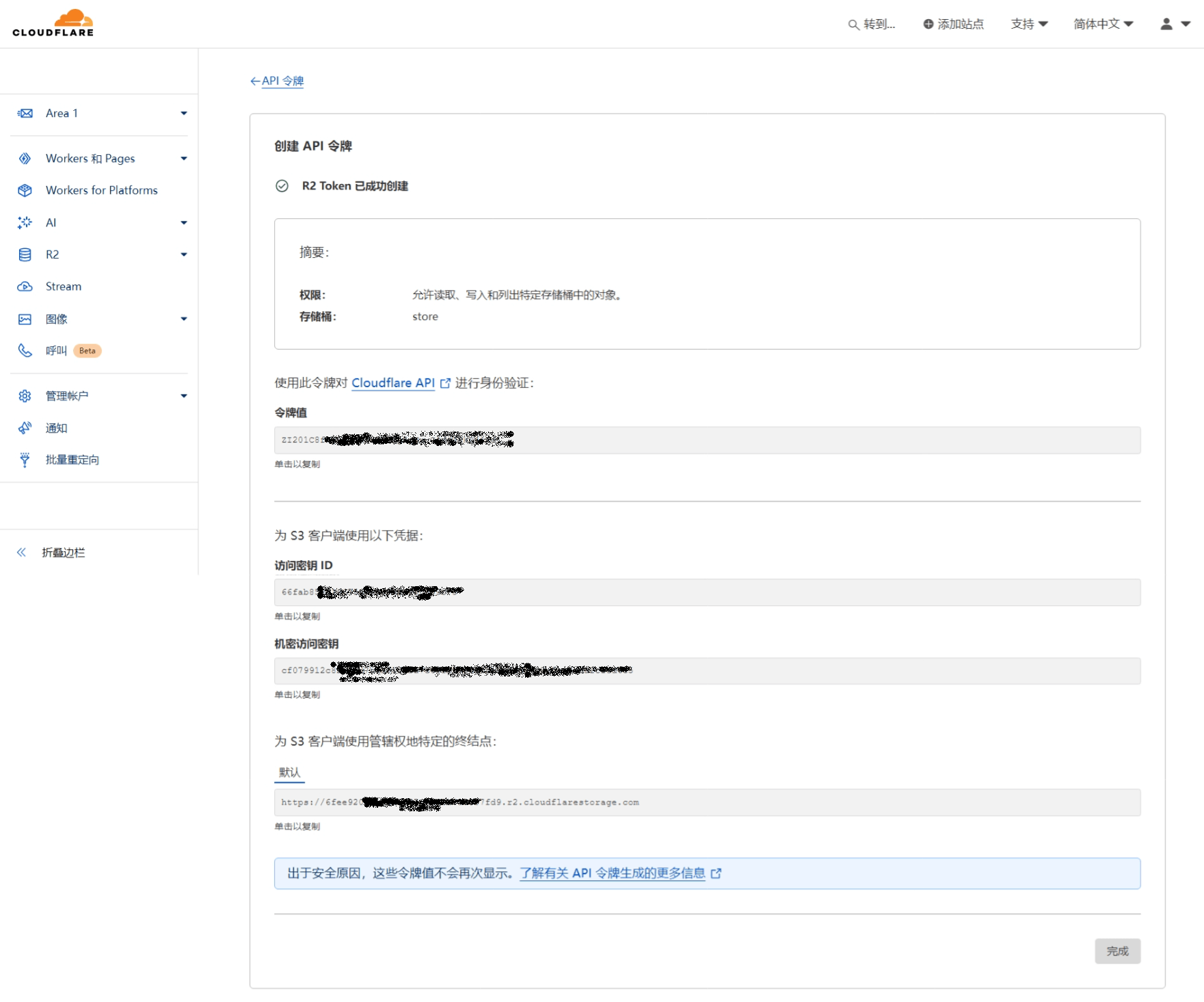Click the 批量重定向 icon

point(25,460)
